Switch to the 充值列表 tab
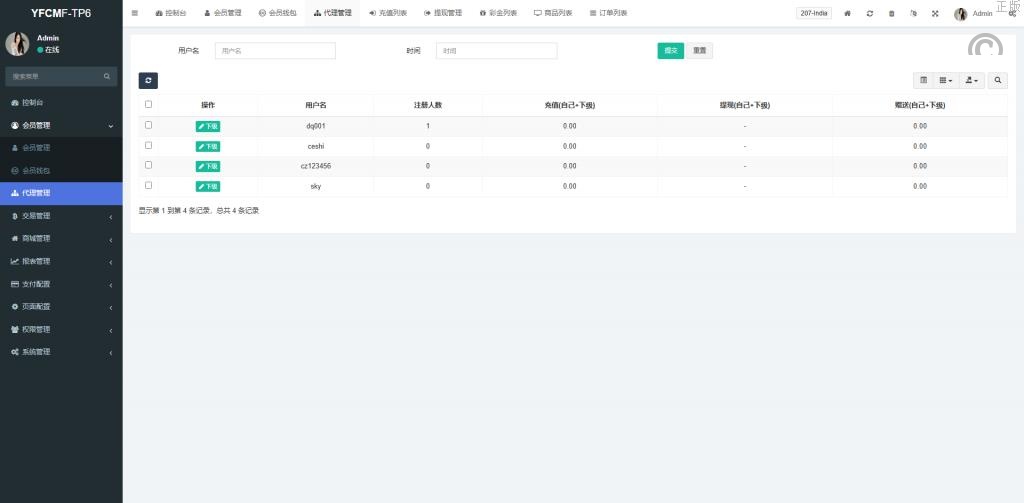This screenshot has width=1024, height=503. click(388, 13)
